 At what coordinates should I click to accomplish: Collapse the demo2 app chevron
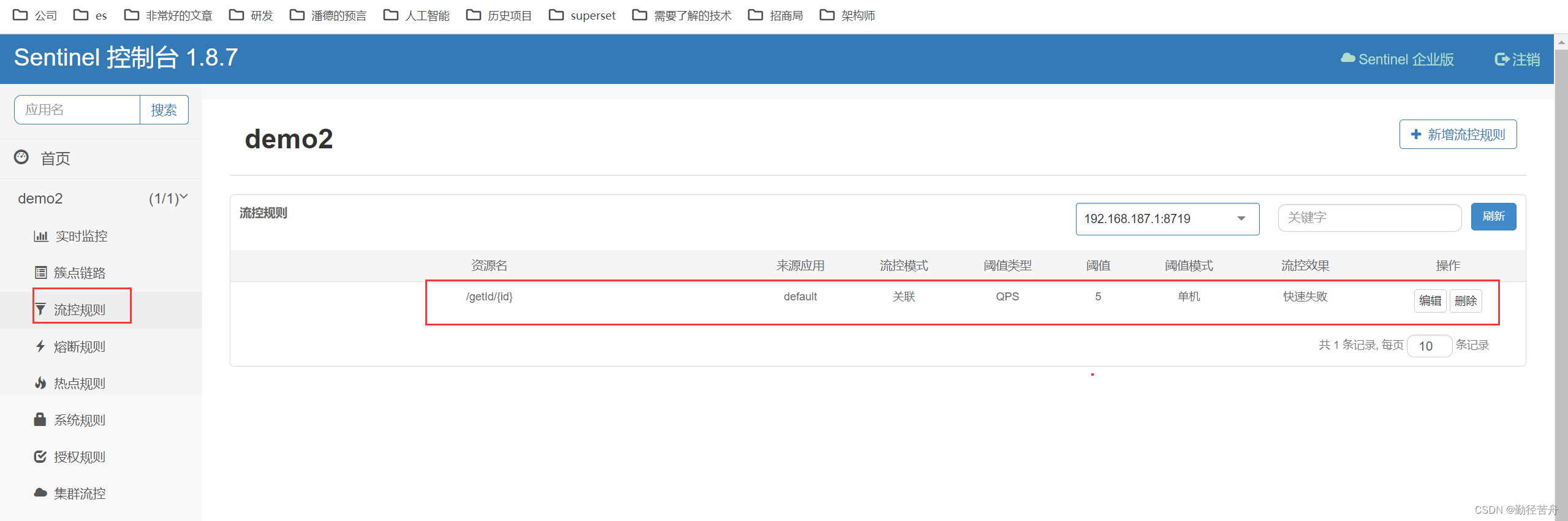tap(183, 197)
